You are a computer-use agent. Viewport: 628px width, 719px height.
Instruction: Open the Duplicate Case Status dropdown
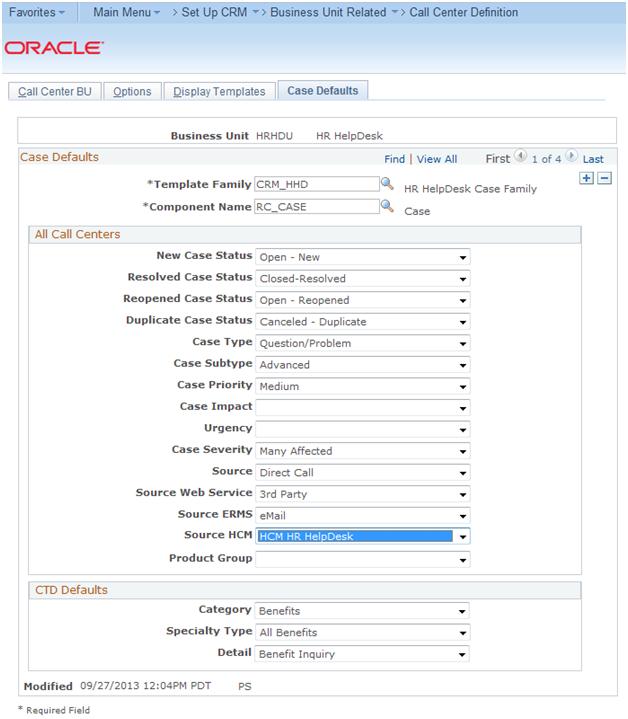(x=363, y=321)
